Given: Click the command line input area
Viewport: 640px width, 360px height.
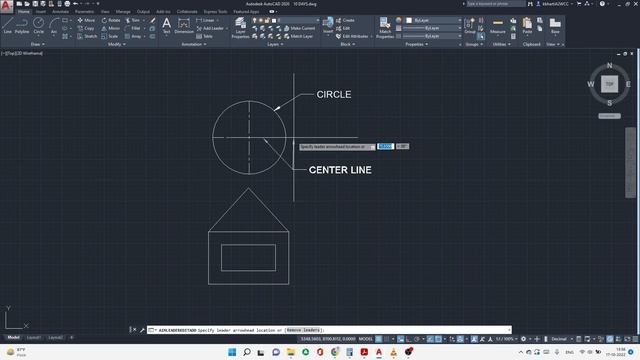Looking at the screenshot, I should point(329,330).
